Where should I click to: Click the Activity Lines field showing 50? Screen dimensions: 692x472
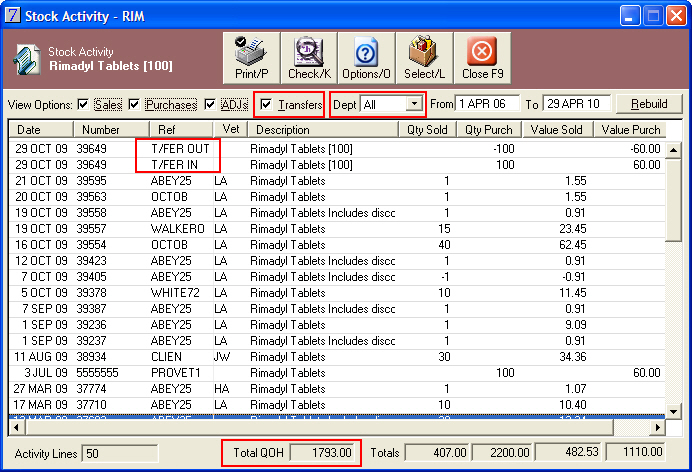point(120,453)
